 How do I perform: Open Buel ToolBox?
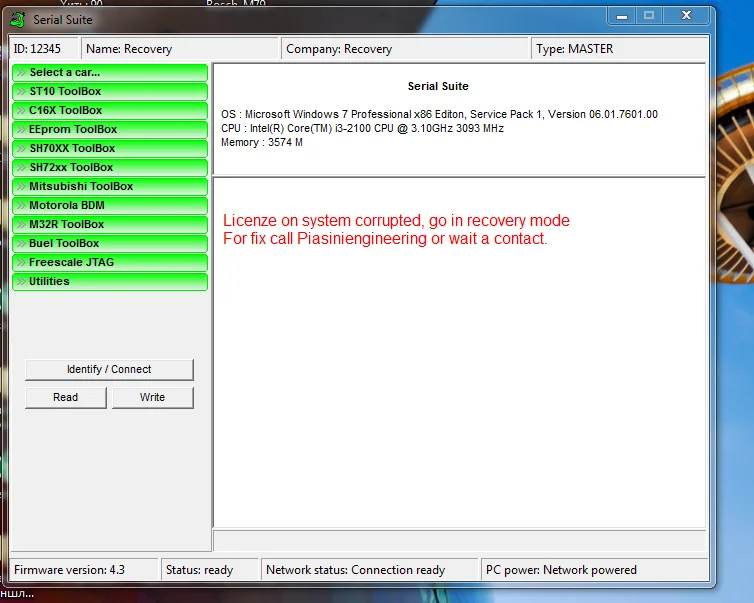click(110, 243)
